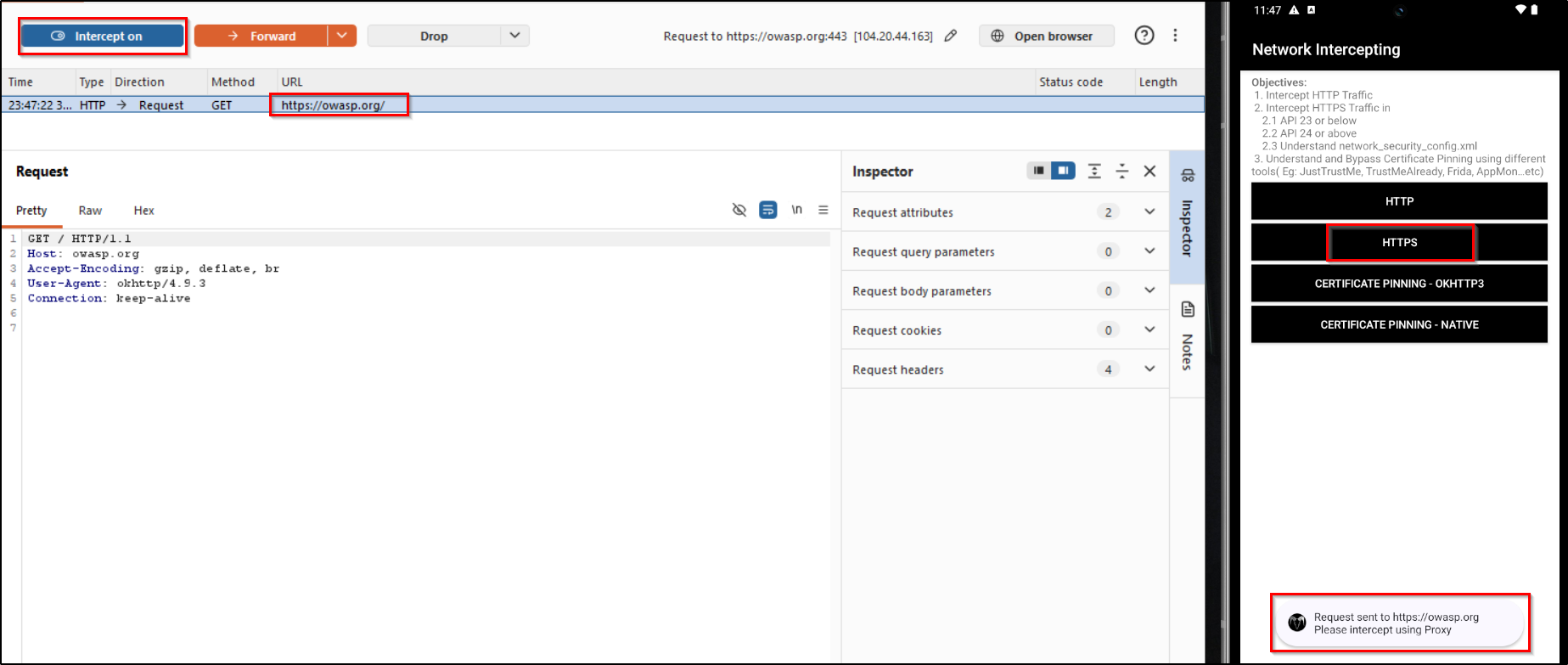Click the Forward button

(x=261, y=36)
